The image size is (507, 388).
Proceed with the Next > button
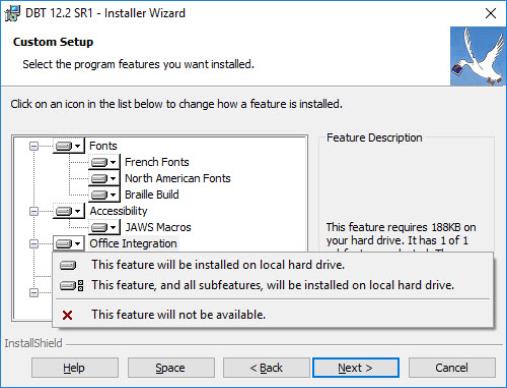click(356, 368)
